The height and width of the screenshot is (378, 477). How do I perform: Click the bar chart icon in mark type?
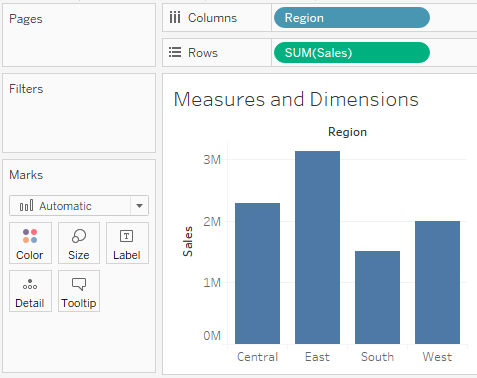pyautogui.click(x=26, y=206)
